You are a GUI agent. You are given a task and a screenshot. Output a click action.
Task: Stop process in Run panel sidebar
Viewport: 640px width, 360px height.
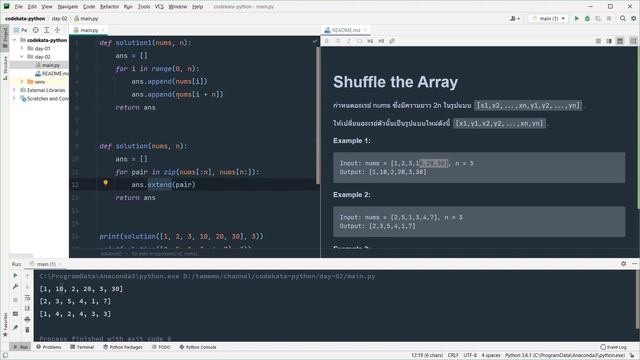16,300
